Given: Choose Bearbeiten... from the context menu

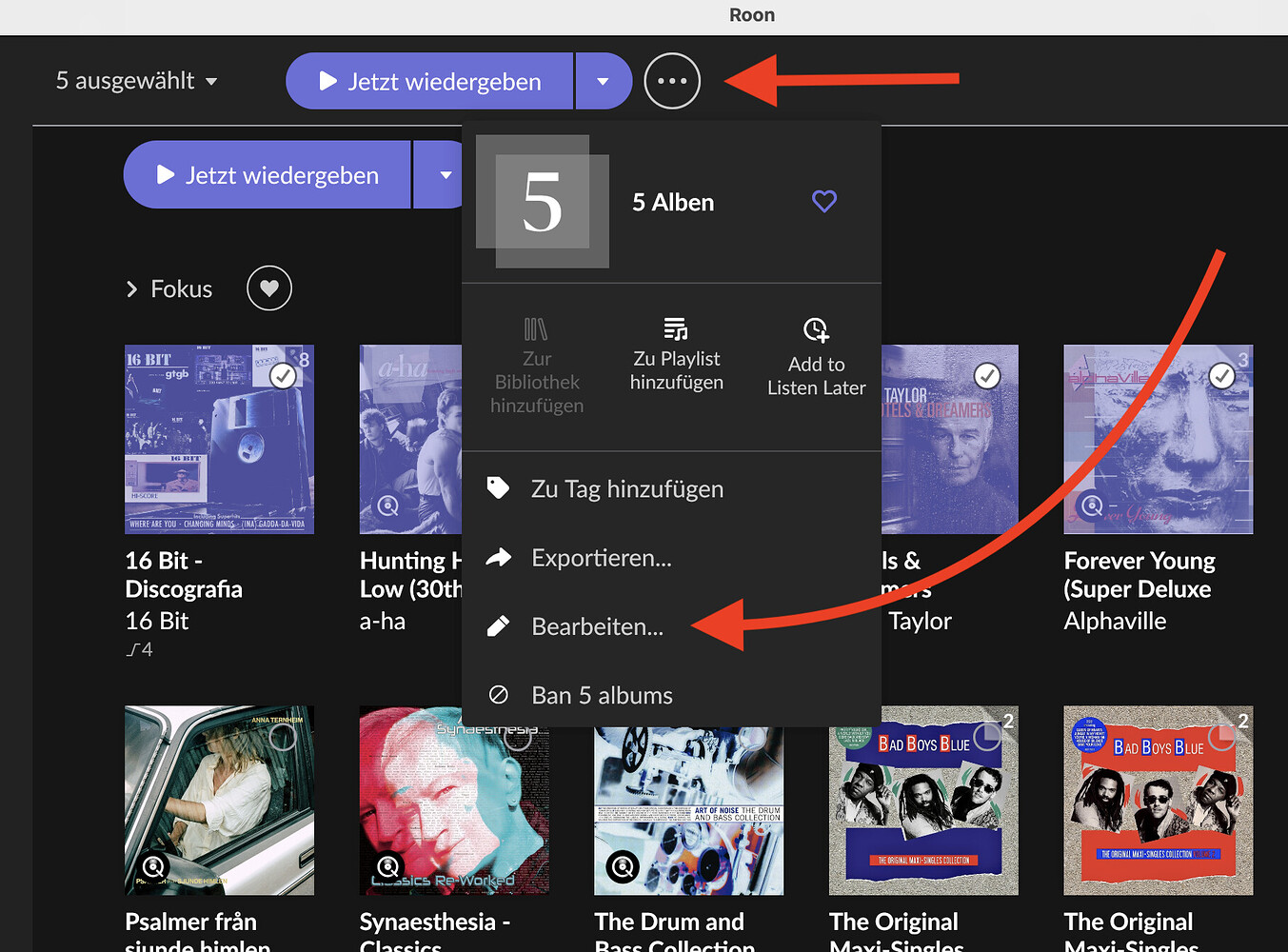Looking at the screenshot, I should (x=597, y=626).
